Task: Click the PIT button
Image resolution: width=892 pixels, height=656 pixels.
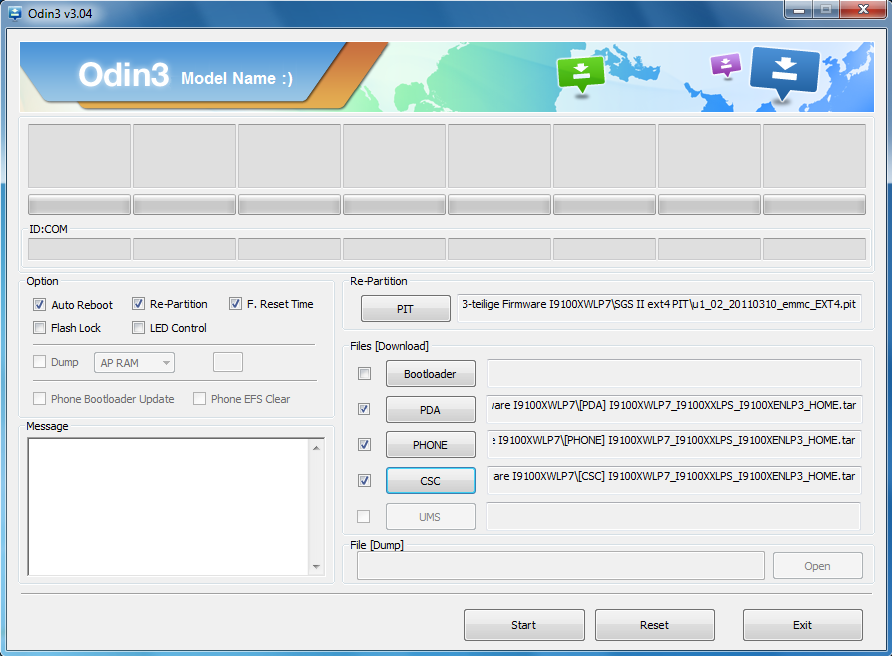Action: tap(406, 309)
